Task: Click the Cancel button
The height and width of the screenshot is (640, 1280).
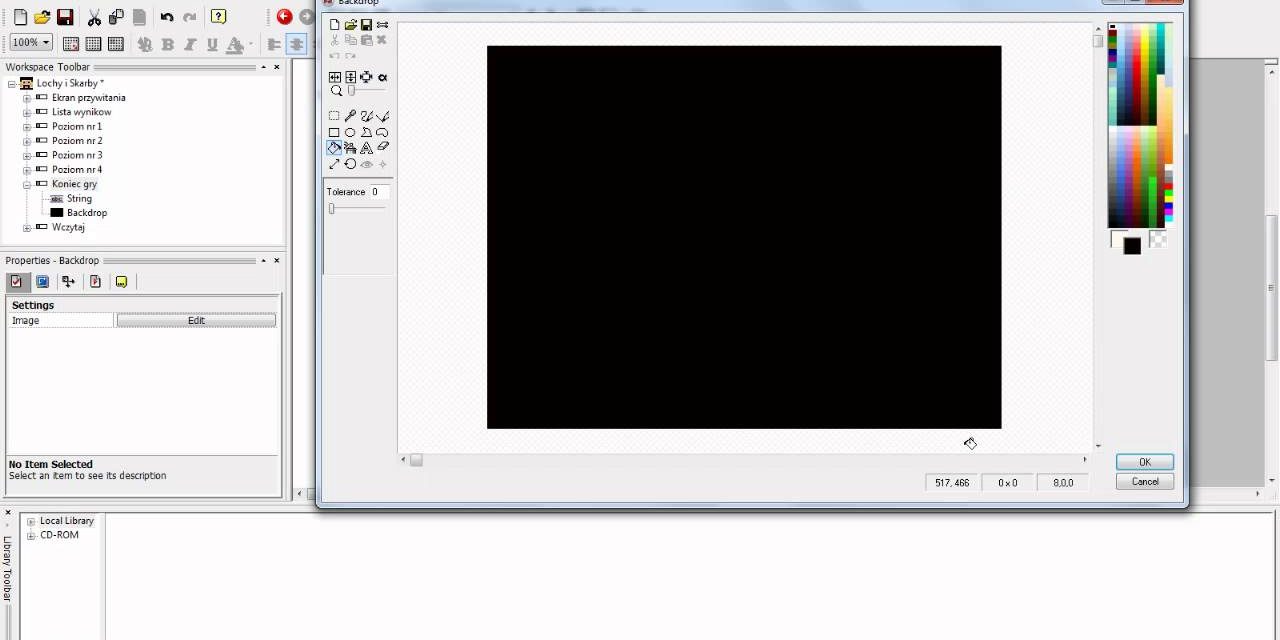Action: coord(1144,482)
